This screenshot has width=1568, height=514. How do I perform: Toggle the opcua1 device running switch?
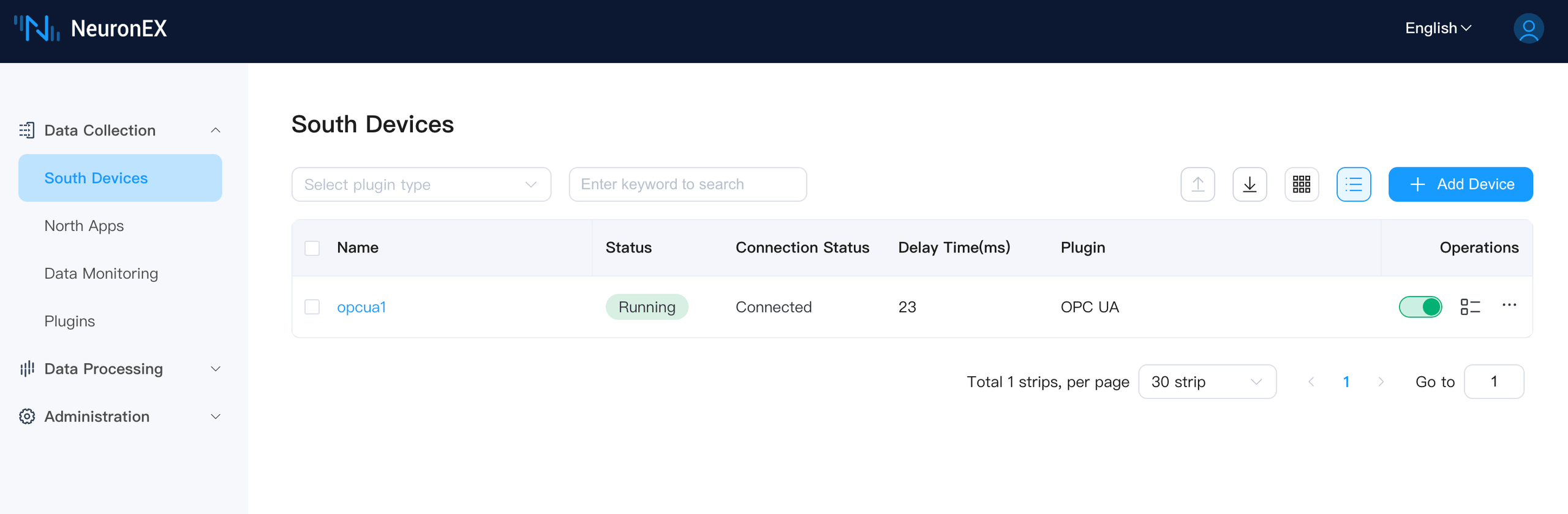pyautogui.click(x=1420, y=307)
